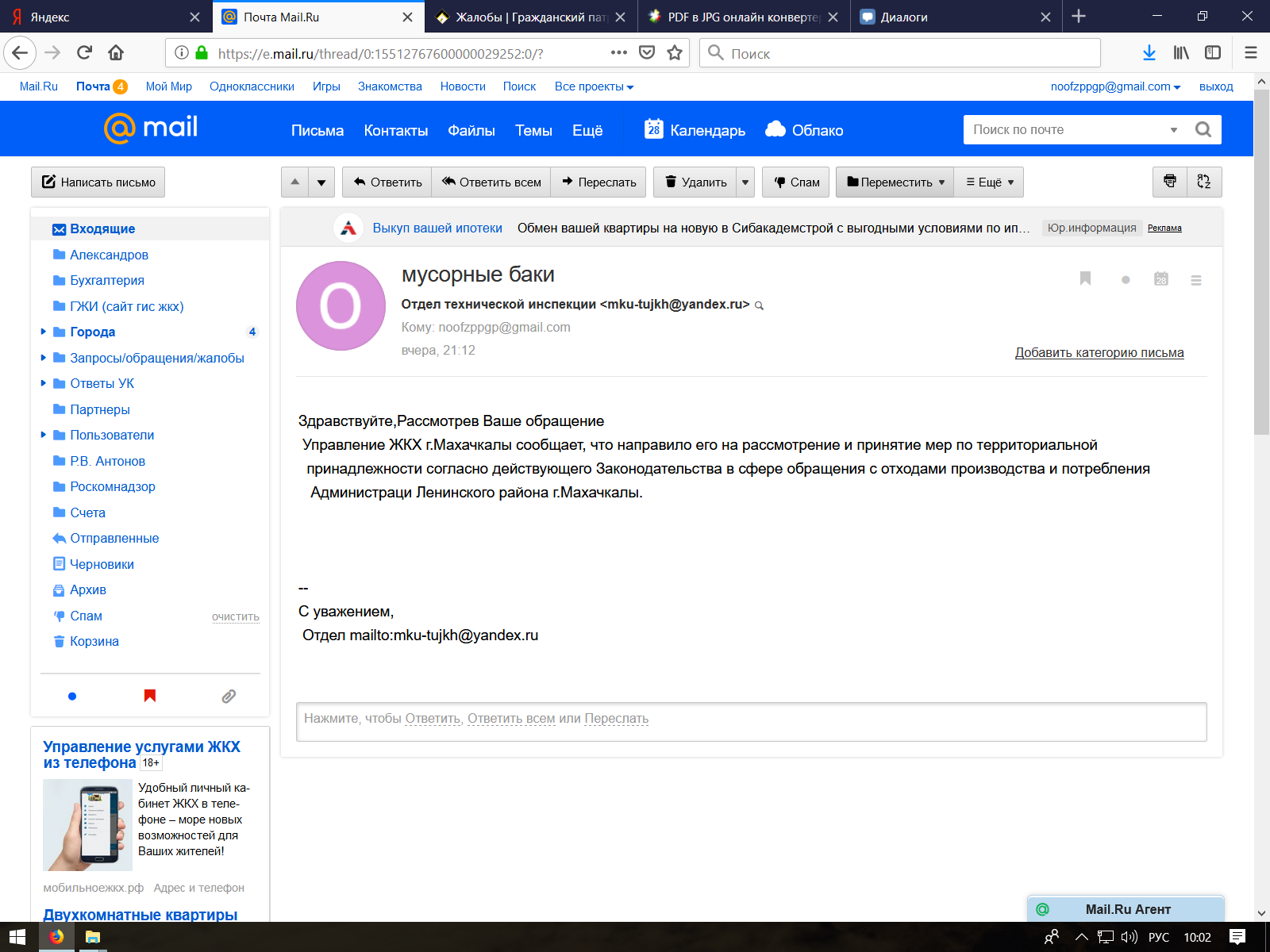
Task: Click the calendar event icon in message header
Action: point(1160,279)
